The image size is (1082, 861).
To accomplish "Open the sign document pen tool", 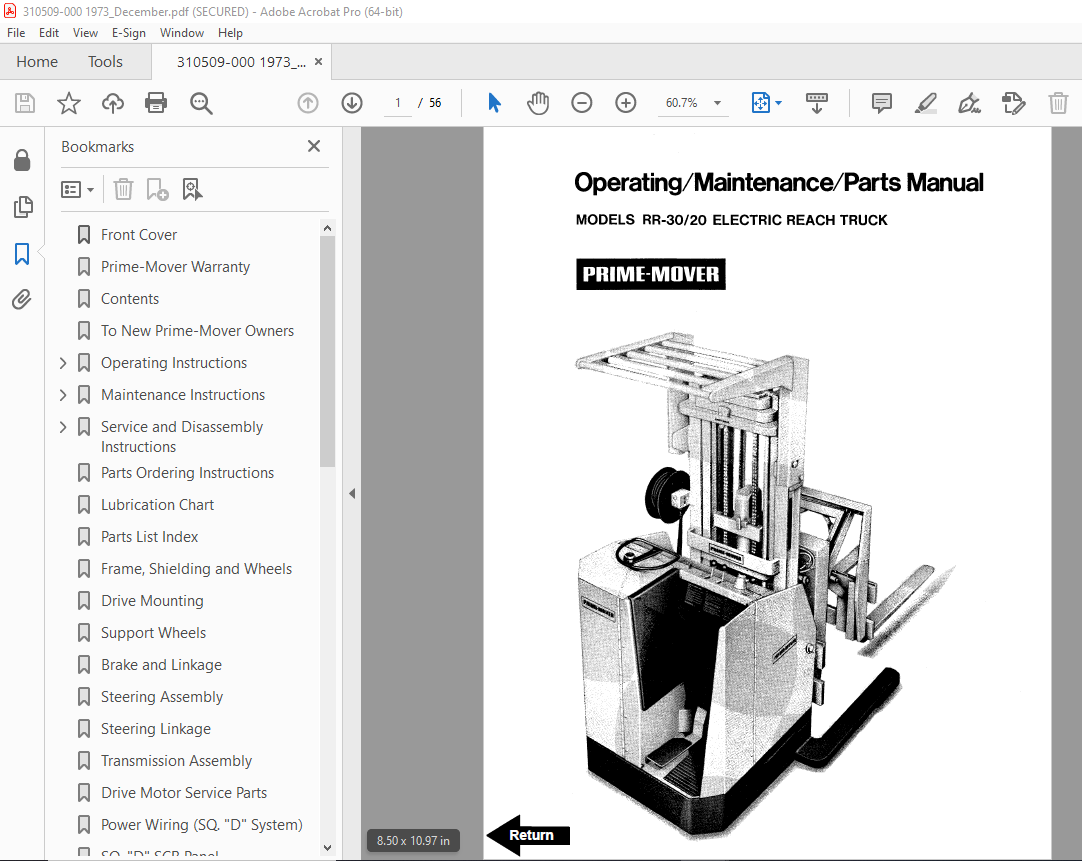I will [970, 103].
